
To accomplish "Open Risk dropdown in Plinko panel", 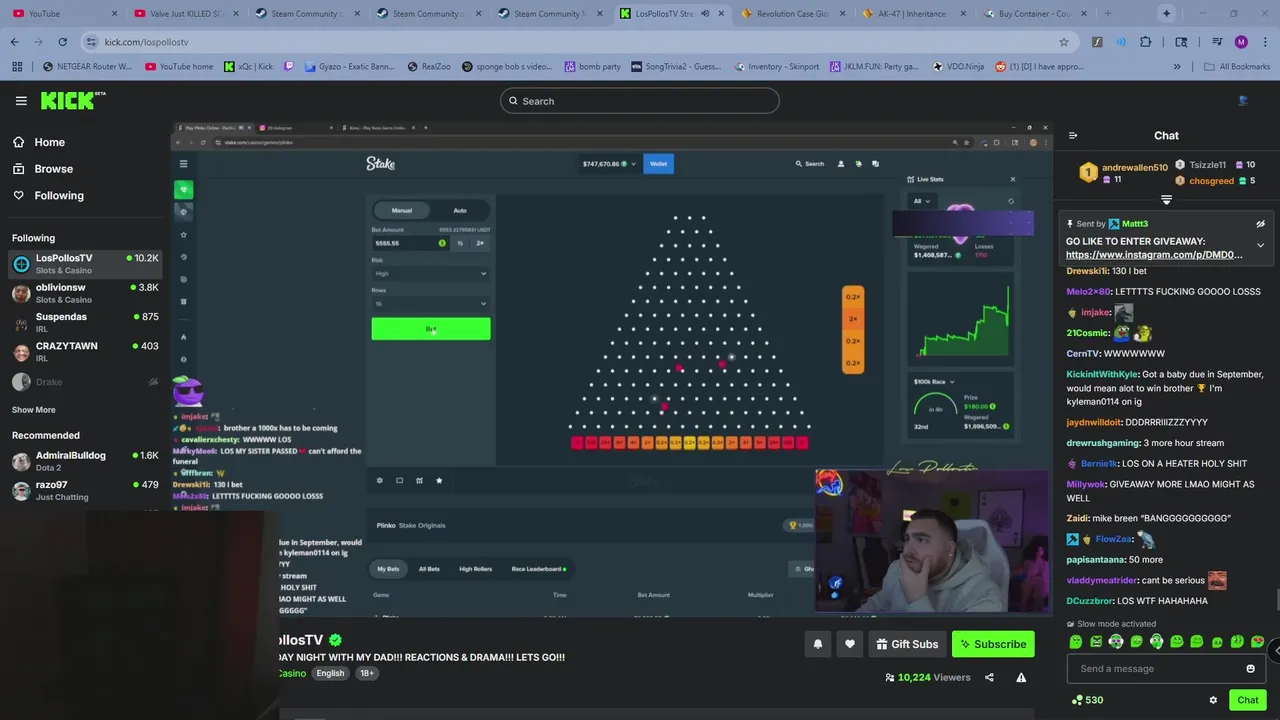I will point(430,273).
